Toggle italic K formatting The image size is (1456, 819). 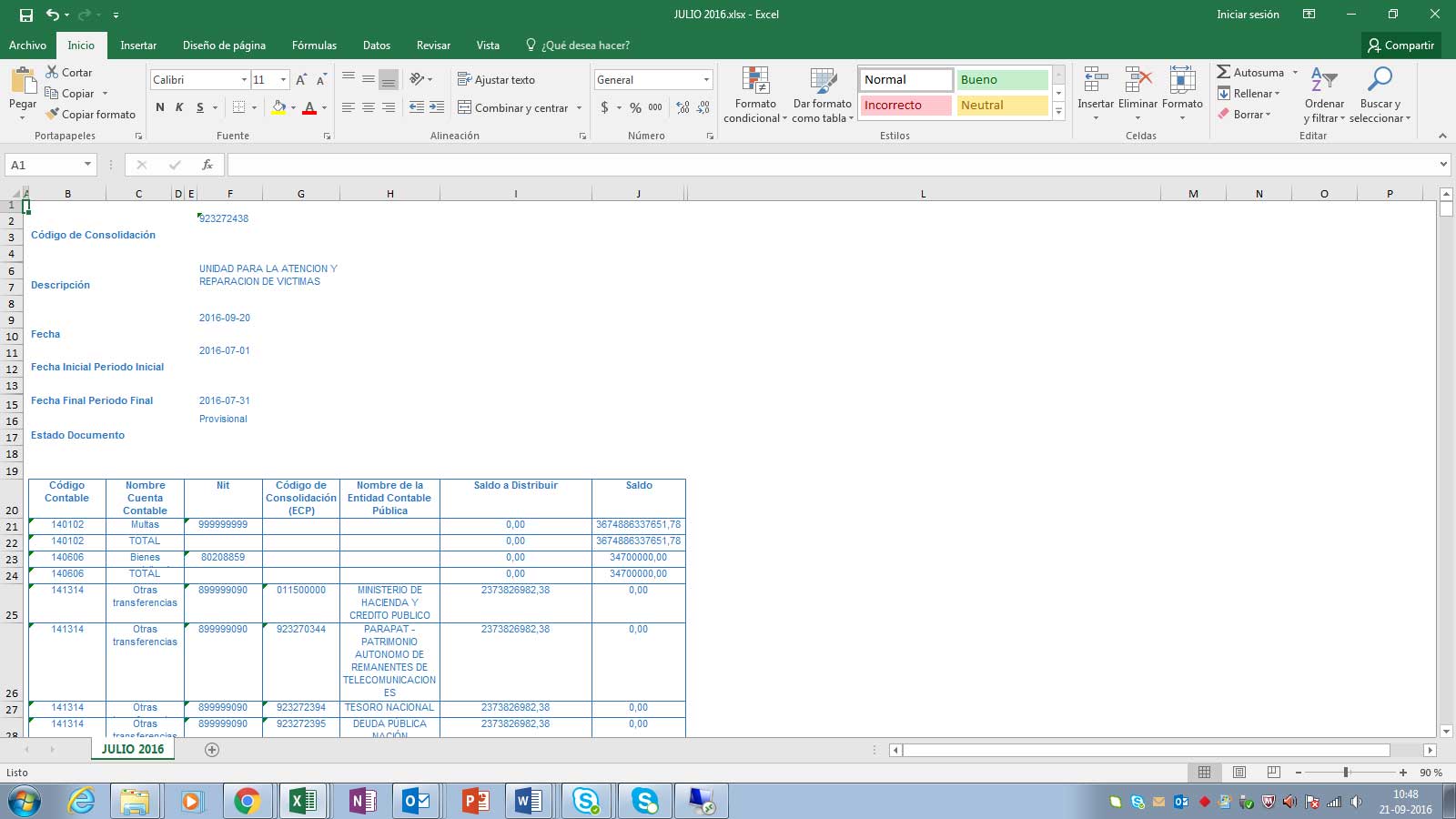coord(179,107)
